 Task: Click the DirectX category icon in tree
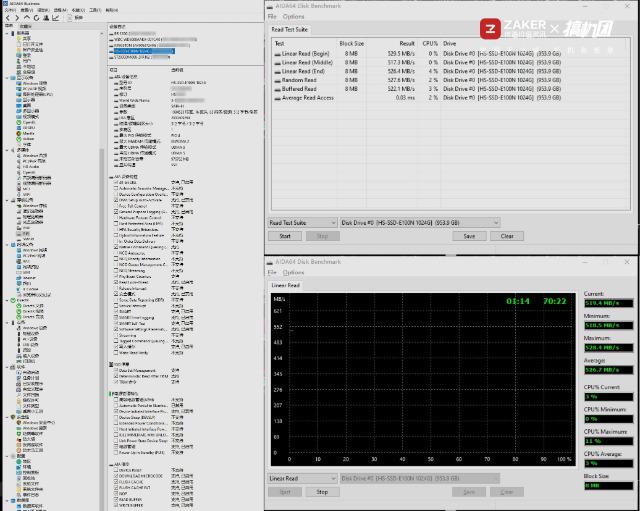coord(13,300)
